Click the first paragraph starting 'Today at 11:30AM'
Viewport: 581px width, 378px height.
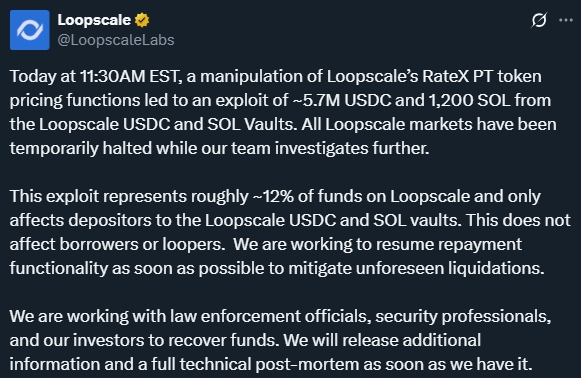(283, 112)
